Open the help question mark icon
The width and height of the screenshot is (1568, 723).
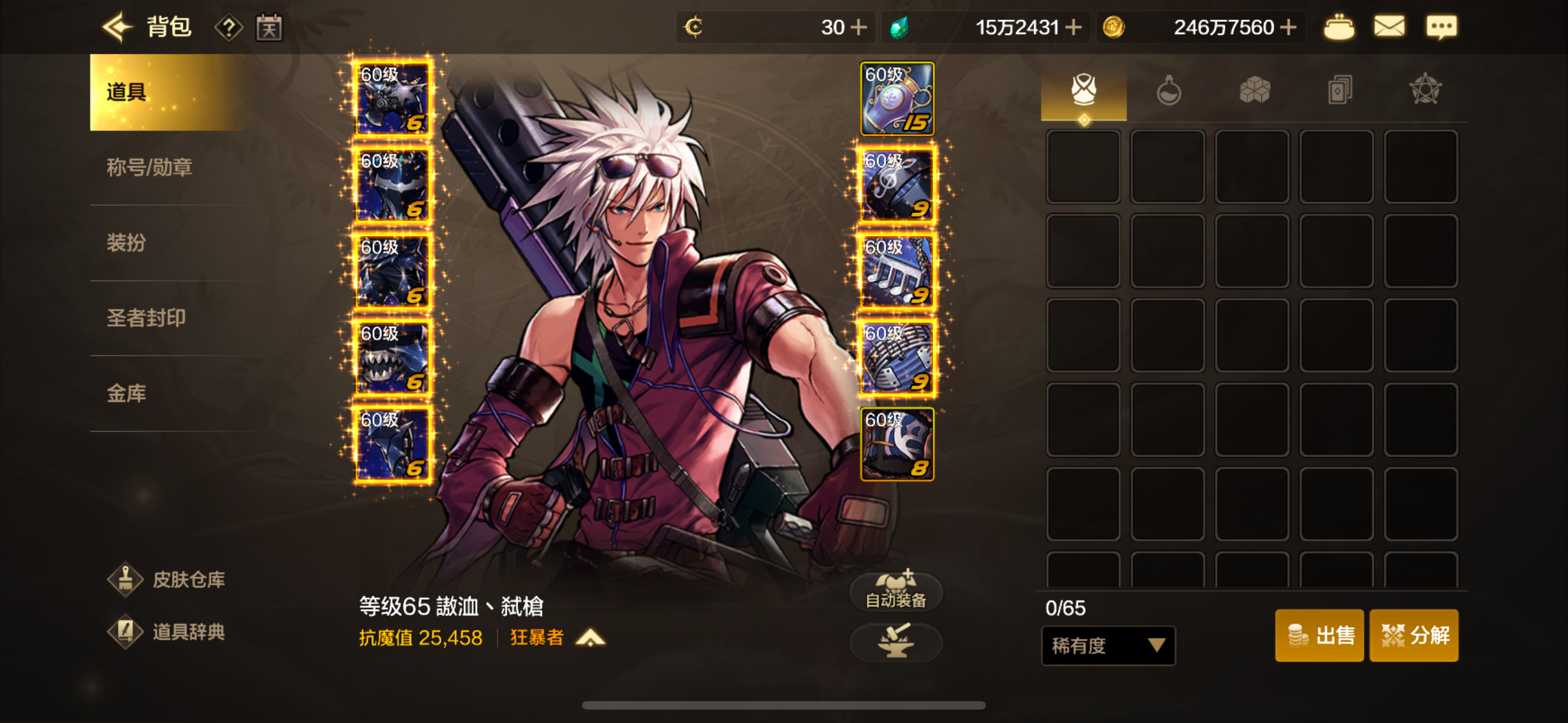click(229, 27)
